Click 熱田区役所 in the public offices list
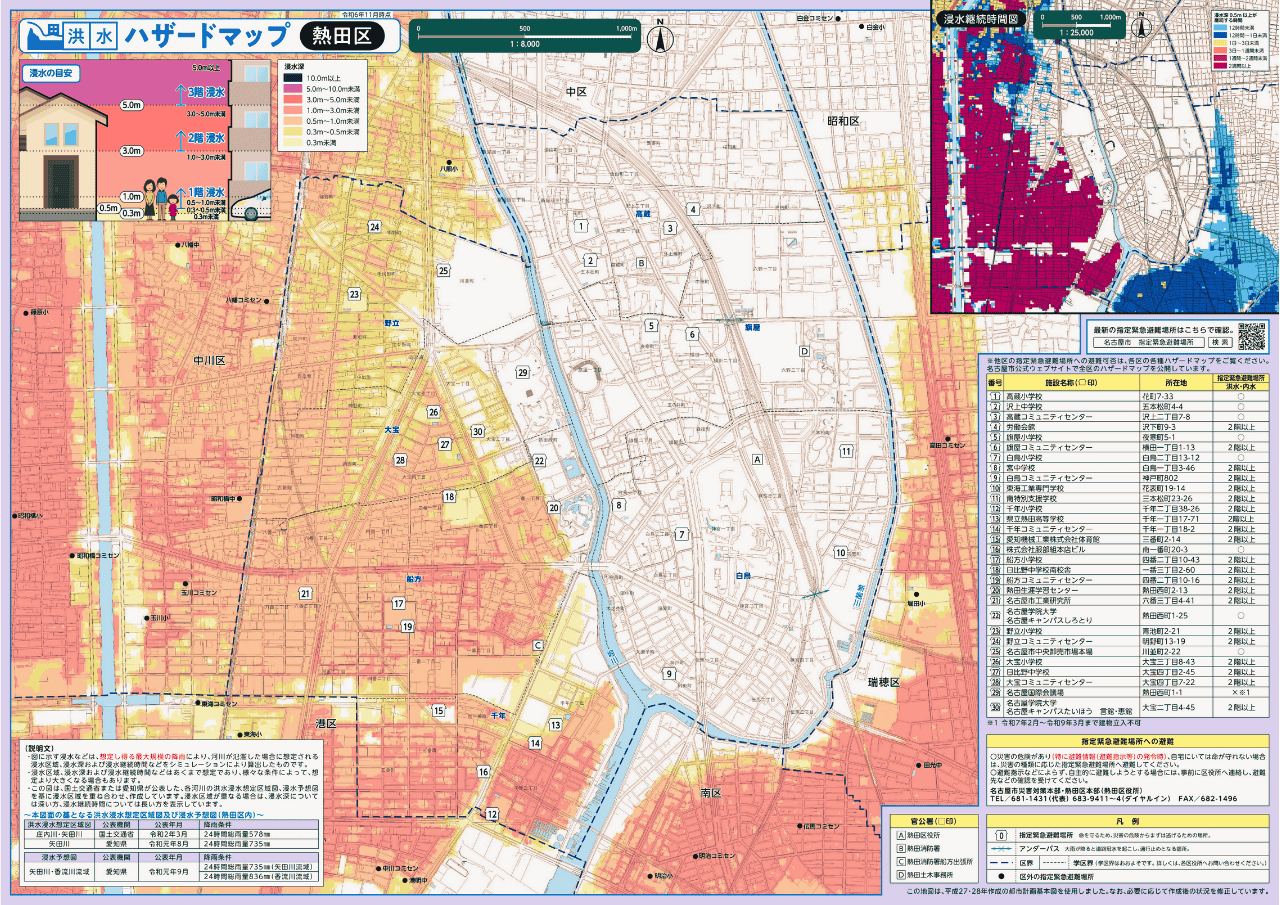Viewport: 1280px width, 905px height. (x=930, y=833)
